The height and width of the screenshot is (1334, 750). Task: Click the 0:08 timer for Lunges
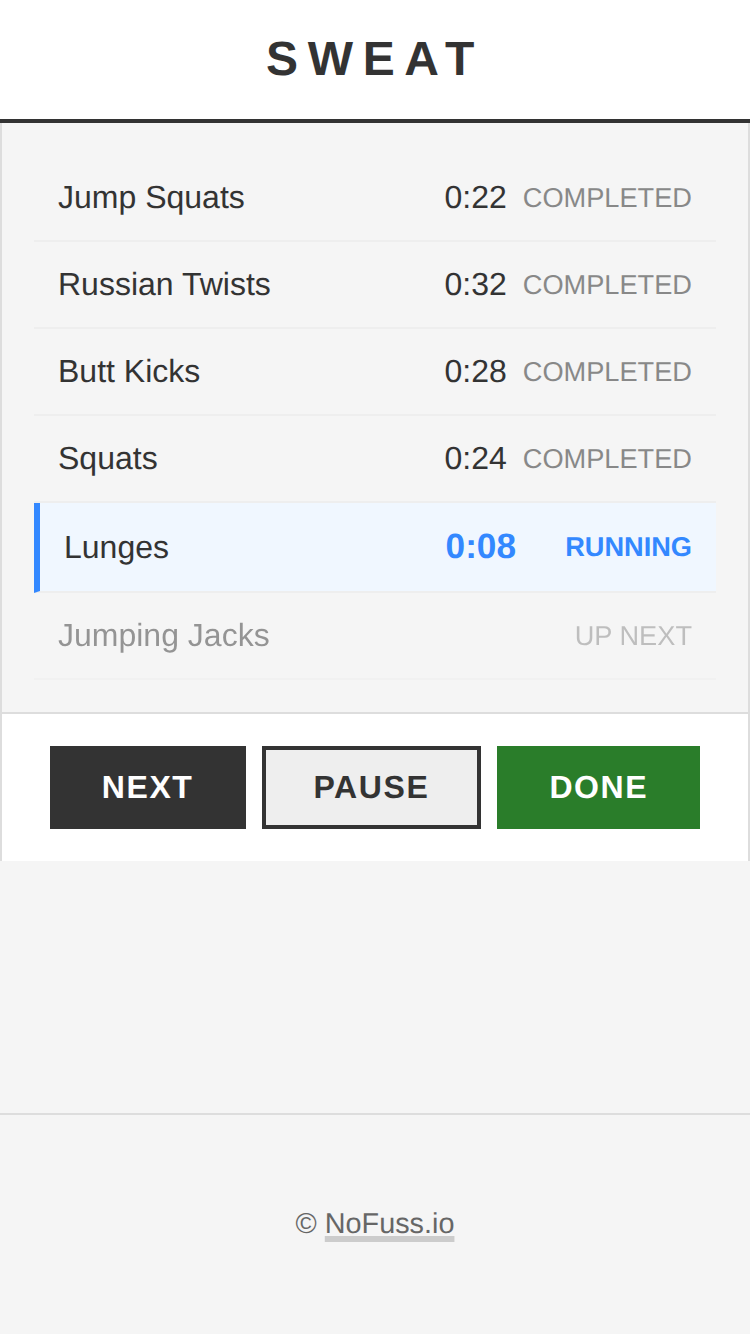pos(481,546)
